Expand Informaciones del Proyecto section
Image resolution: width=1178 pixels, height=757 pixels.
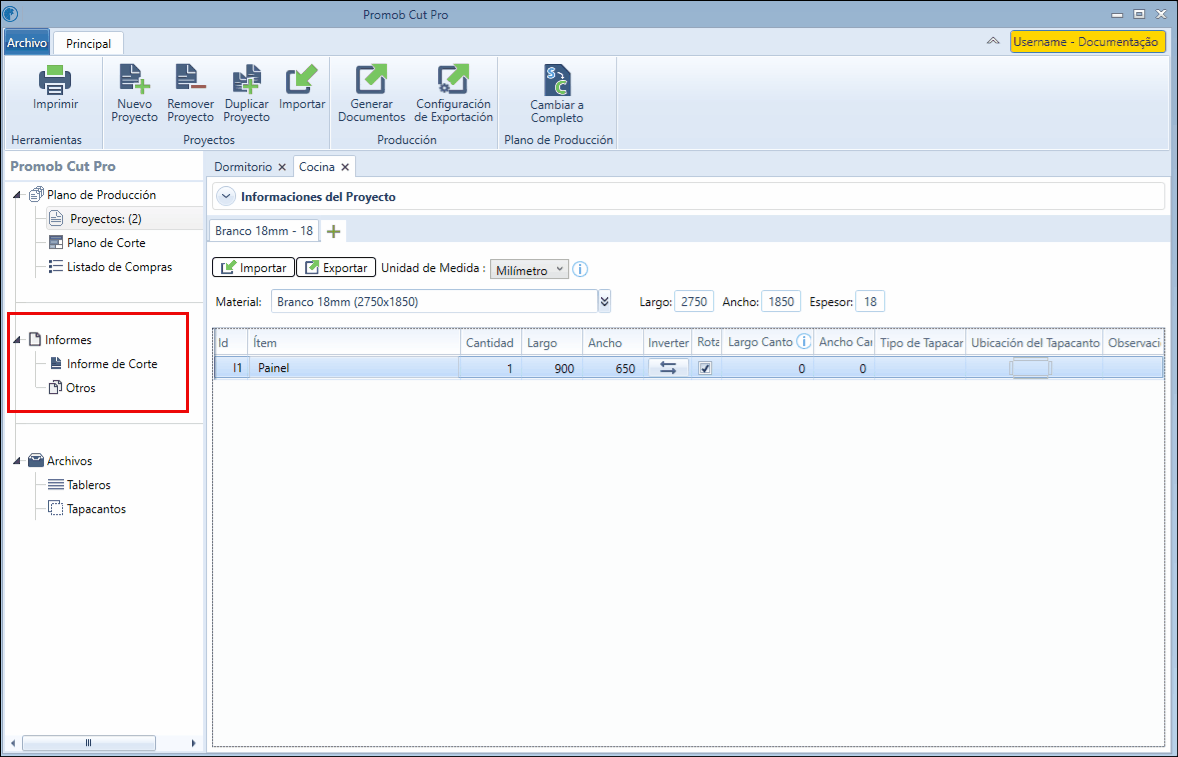[225, 197]
